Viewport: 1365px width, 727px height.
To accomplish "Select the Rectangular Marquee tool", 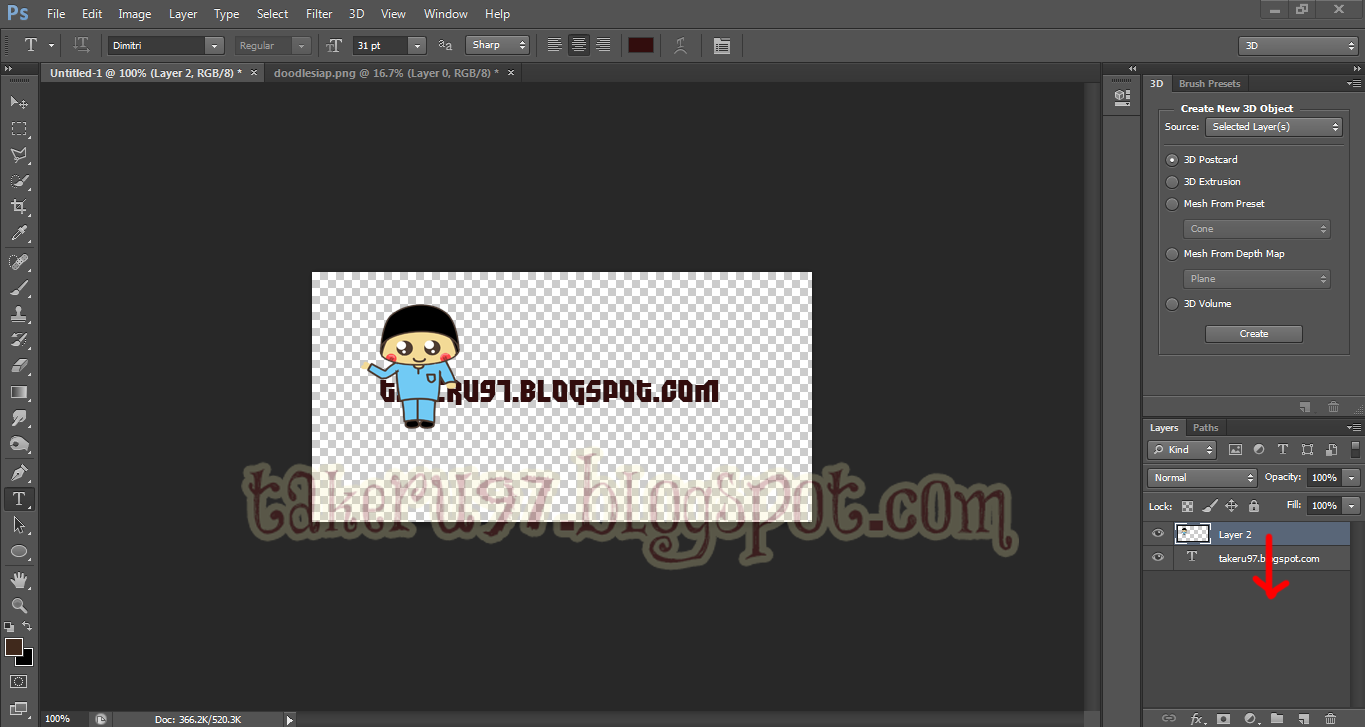I will 19,129.
